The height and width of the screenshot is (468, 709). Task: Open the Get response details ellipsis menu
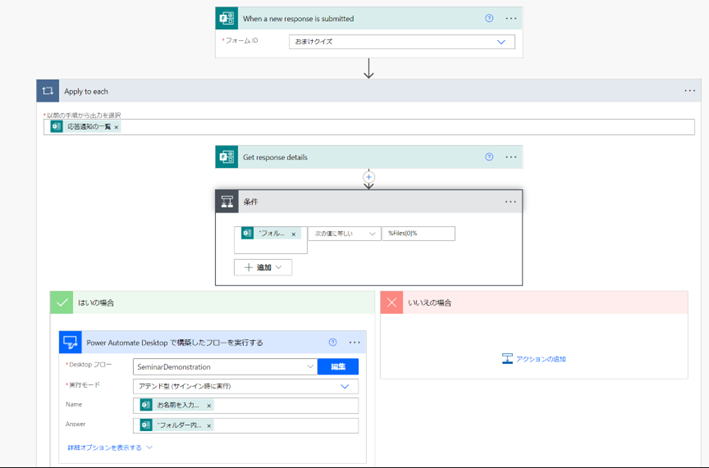click(511, 157)
